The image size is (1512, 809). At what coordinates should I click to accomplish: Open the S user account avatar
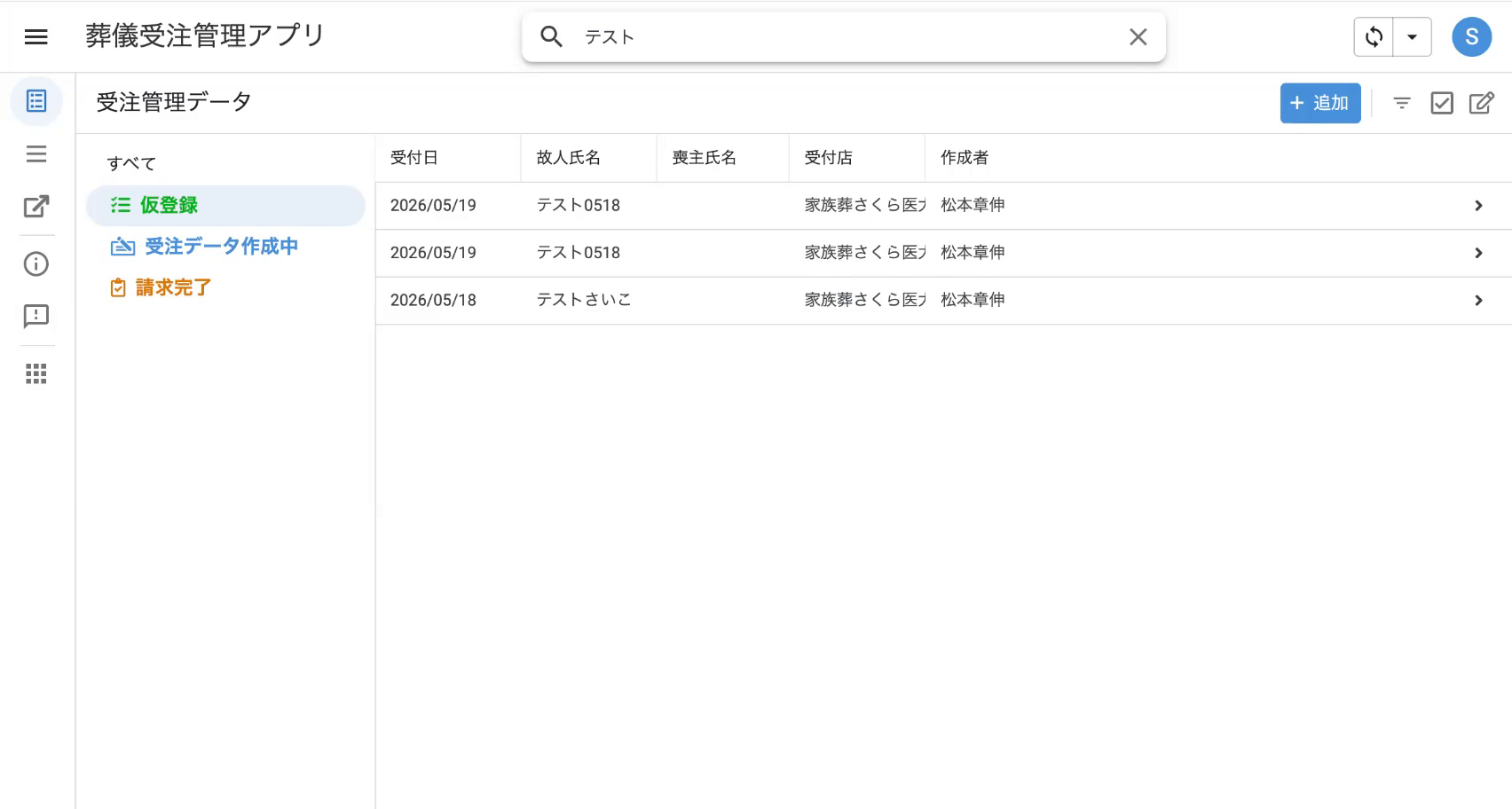1471,36
